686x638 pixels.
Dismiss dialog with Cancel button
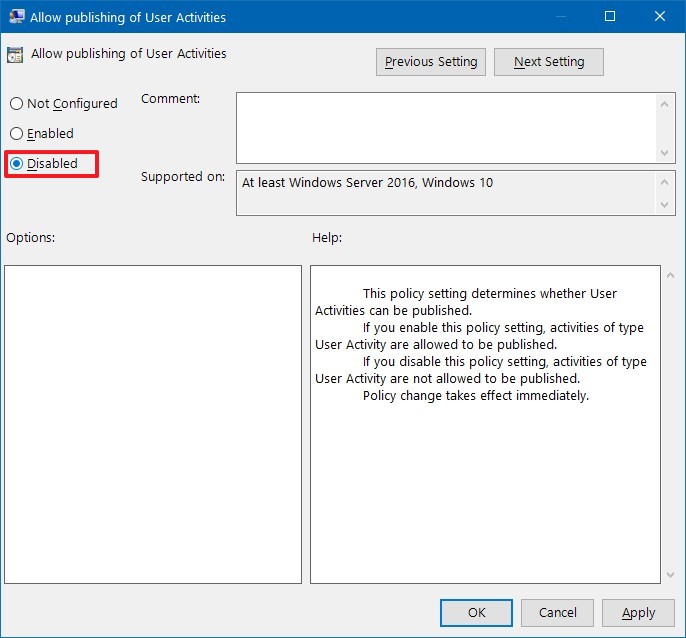click(x=557, y=613)
